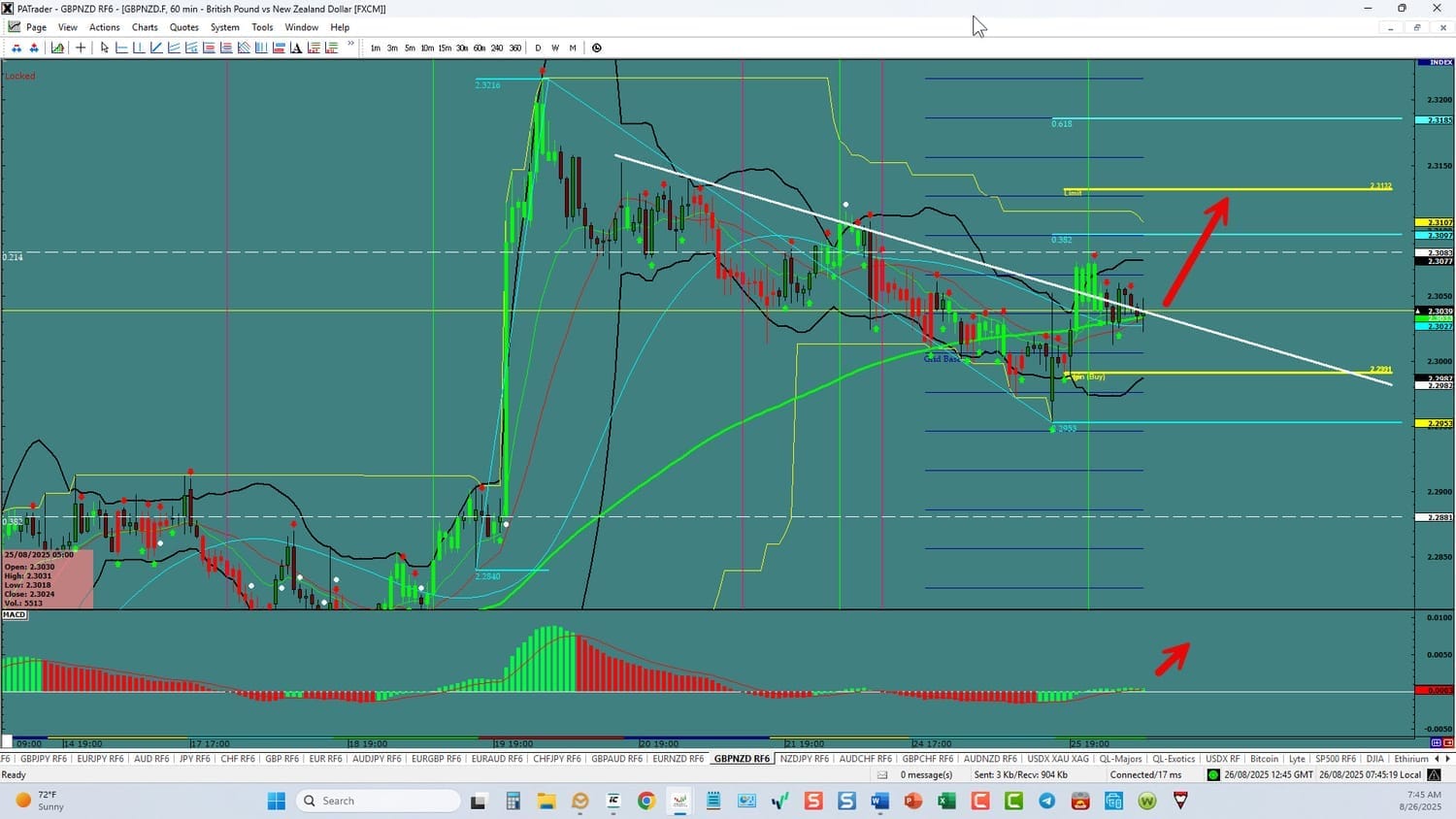Click the Limit order line on chart
Image resolution: width=1456 pixels, height=819 pixels.
pos(1228,189)
